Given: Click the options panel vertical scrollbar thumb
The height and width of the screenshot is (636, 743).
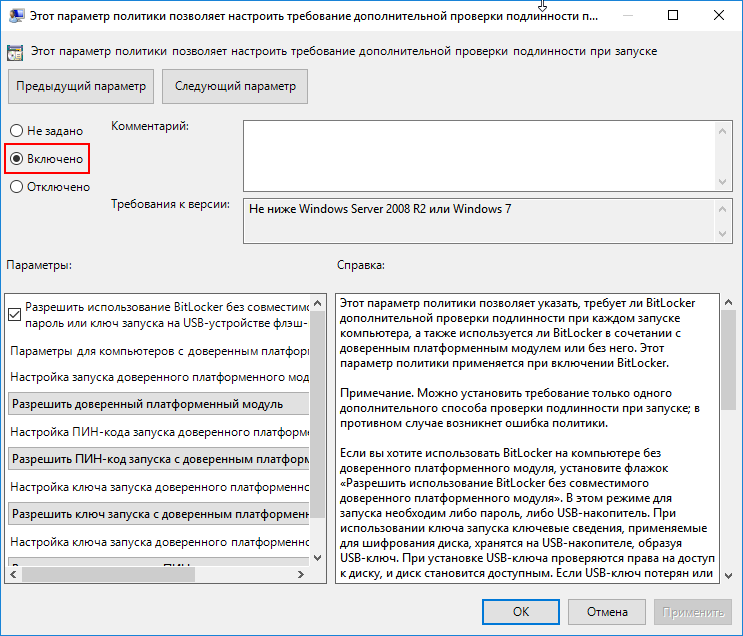Looking at the screenshot, I should 317,415.
